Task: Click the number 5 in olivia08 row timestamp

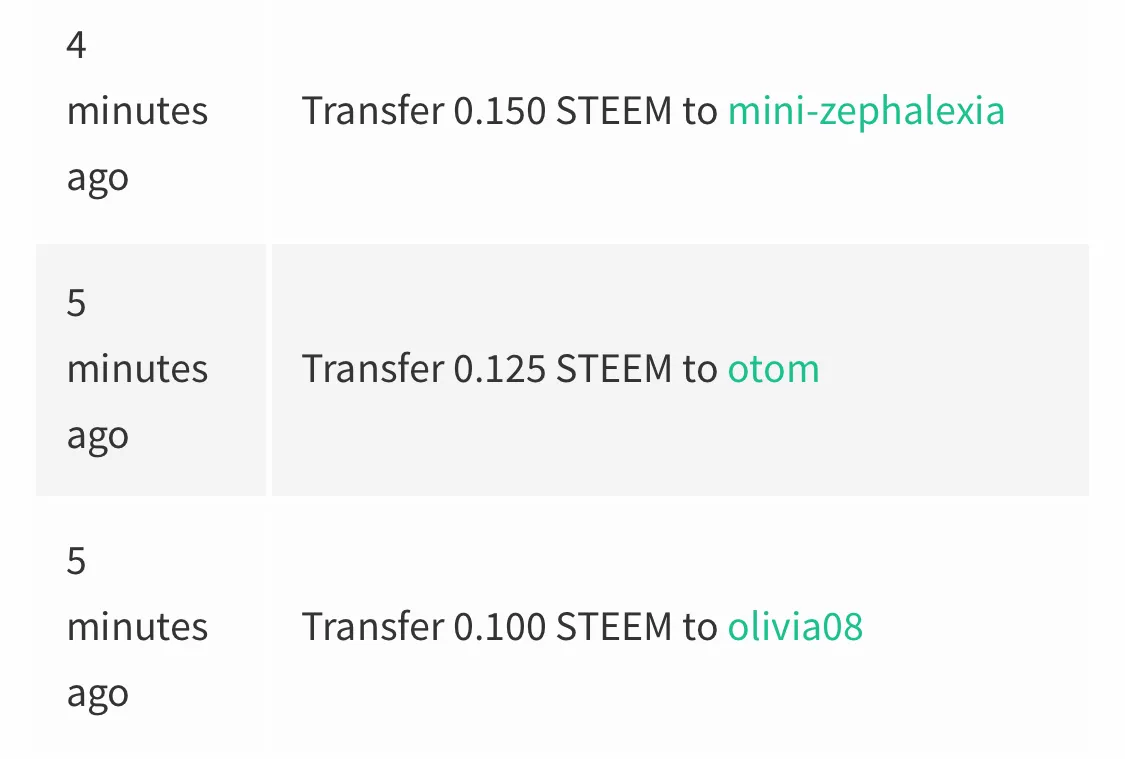Action: 76,560
